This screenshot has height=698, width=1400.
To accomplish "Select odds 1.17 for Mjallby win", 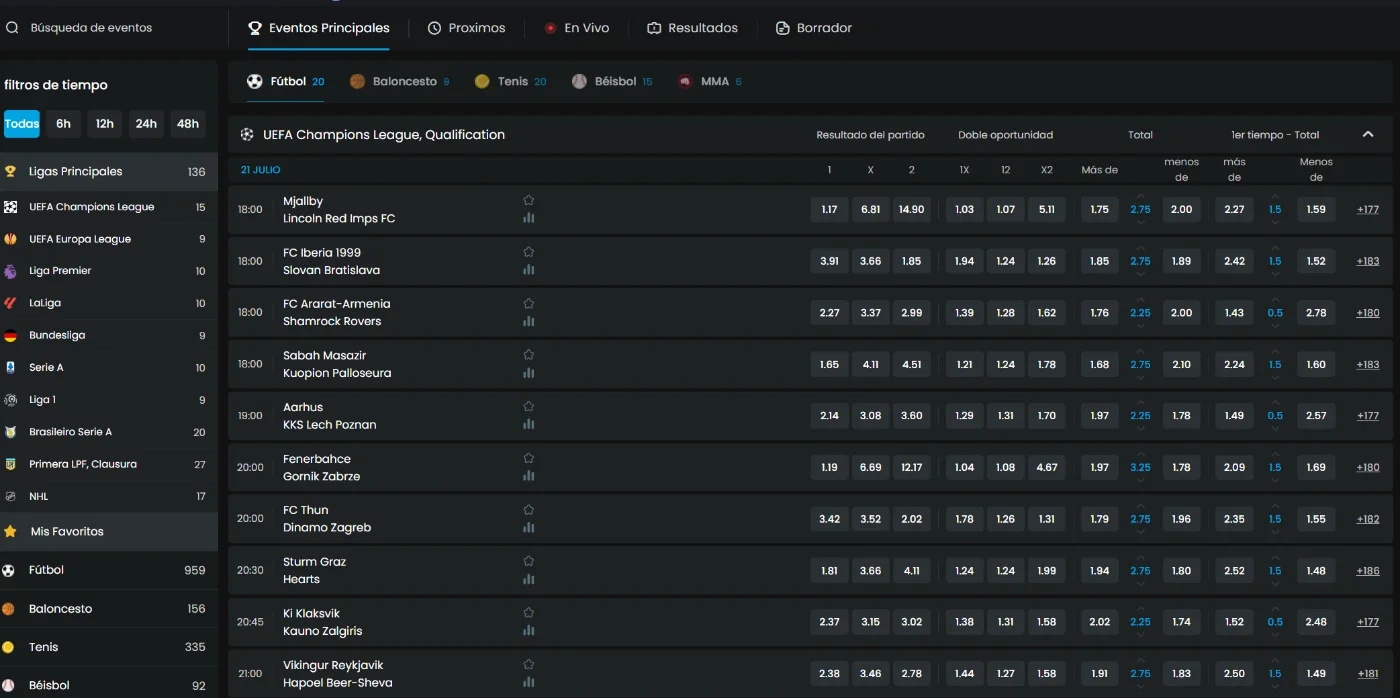I will click(829, 209).
